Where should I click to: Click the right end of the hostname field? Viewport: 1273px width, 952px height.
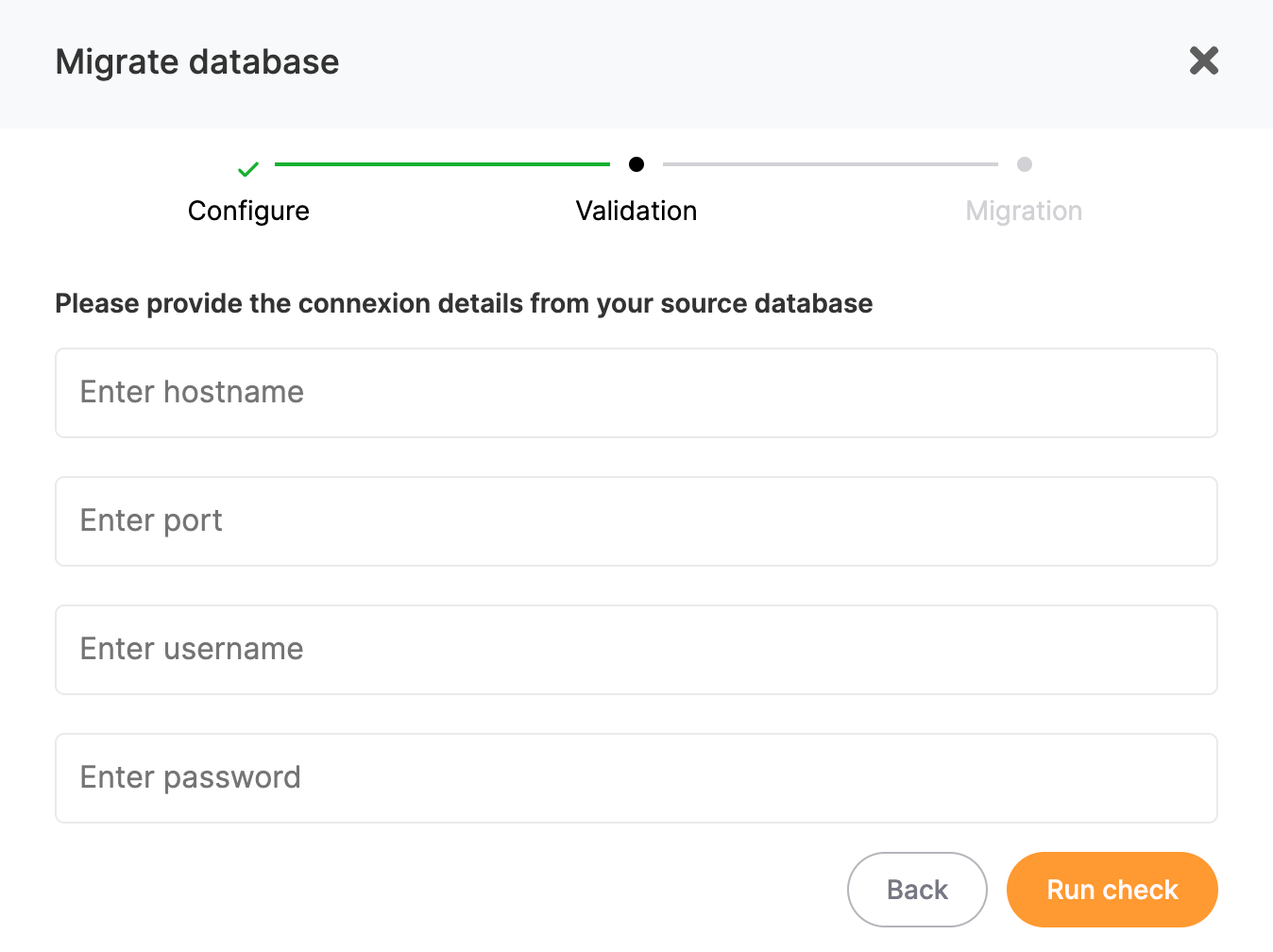click(x=1180, y=393)
